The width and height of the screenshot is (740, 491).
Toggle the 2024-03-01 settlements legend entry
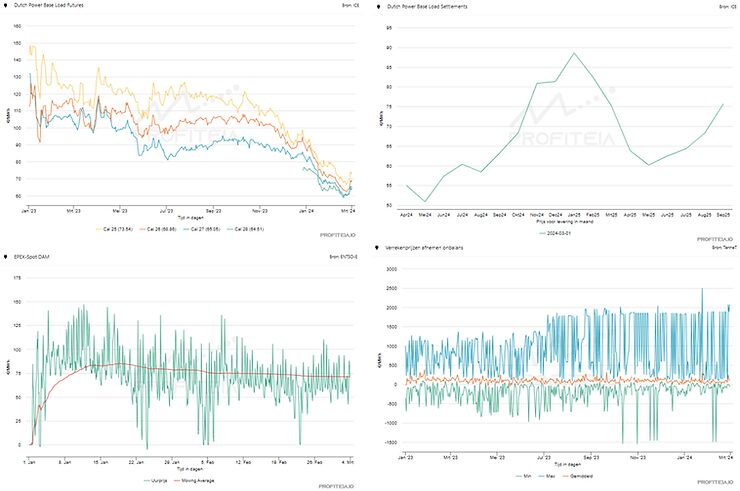click(x=553, y=232)
